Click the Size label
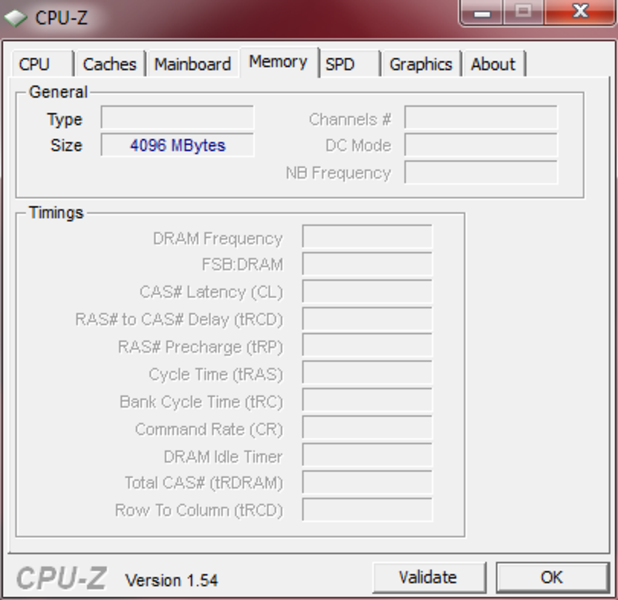Screen dimensions: 618x600 66,145
